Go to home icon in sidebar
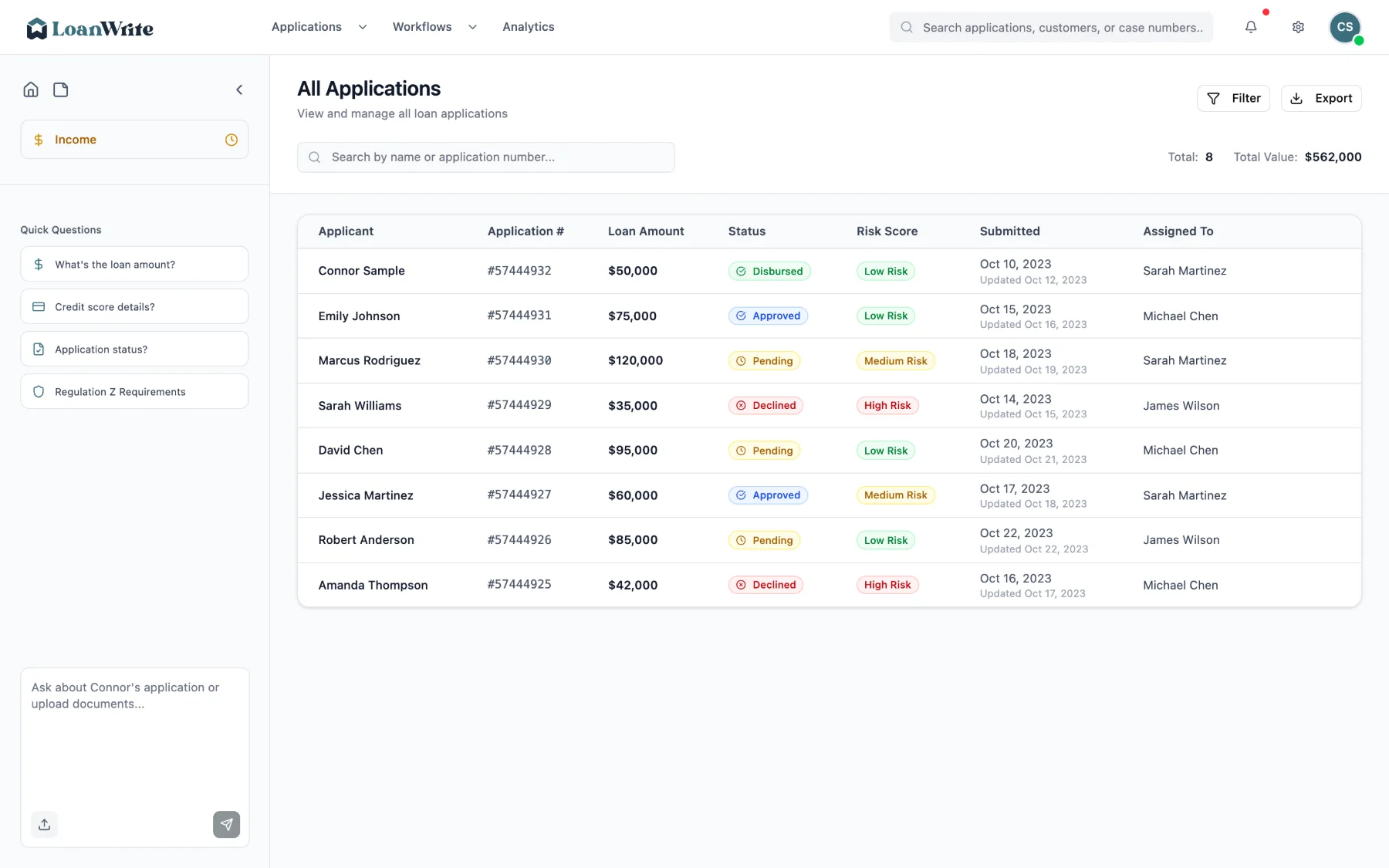 [31, 90]
